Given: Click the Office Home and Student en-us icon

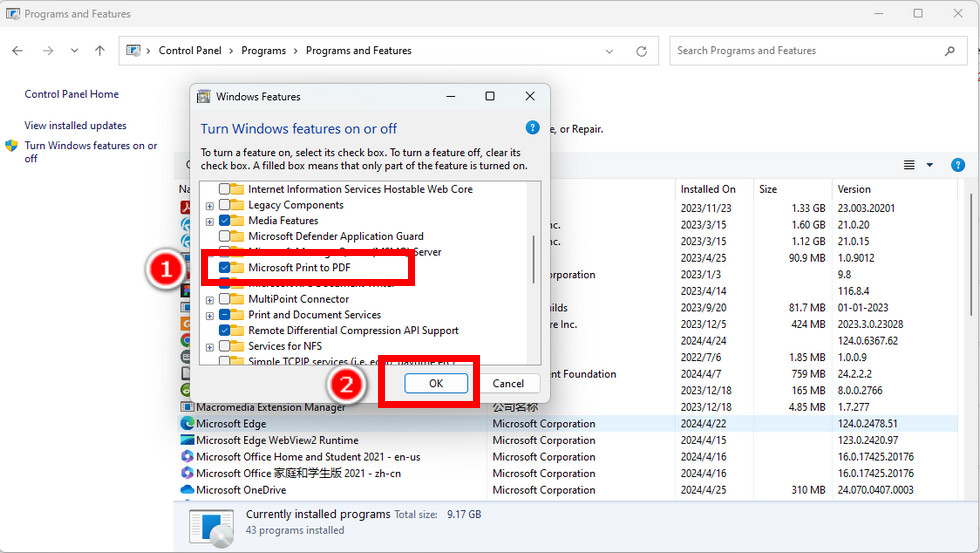Looking at the screenshot, I should pos(187,457).
